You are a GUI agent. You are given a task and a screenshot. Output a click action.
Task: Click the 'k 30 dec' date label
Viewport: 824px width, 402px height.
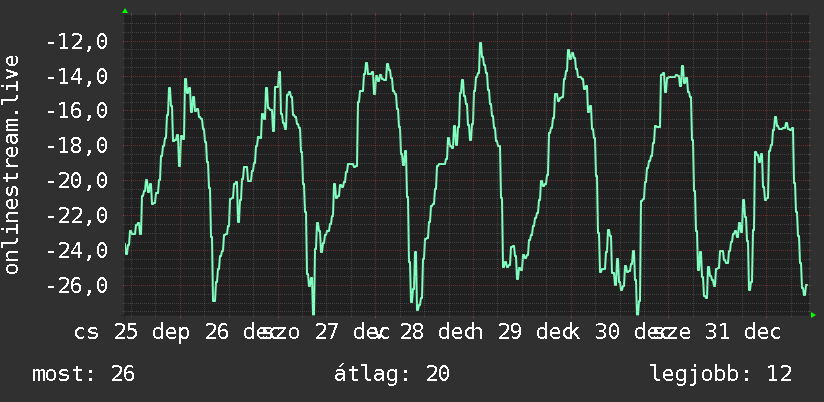620,333
